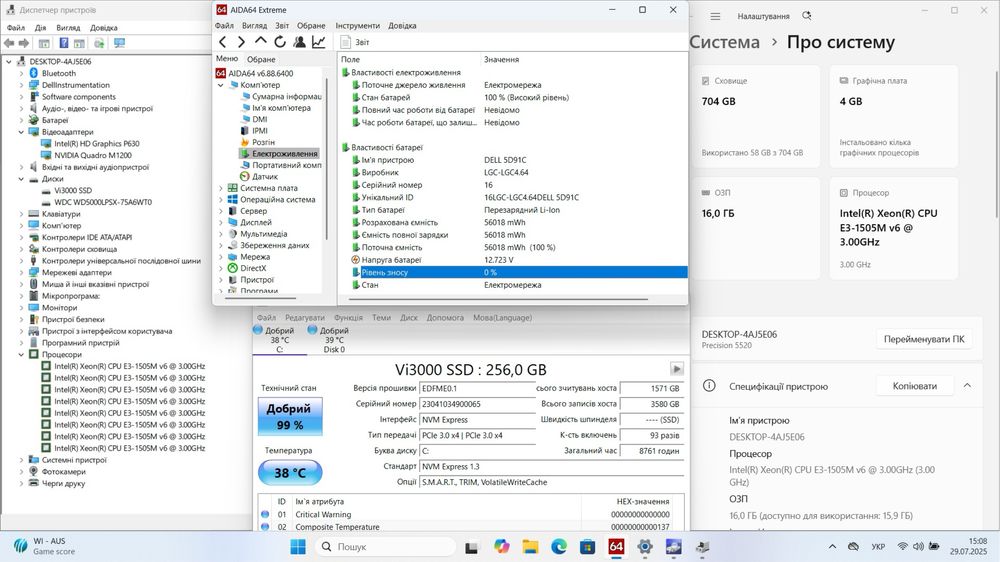Switch to the Обране tab in AIDA64
Screen dimensions: 1000x562
pyautogui.click(x=261, y=59)
